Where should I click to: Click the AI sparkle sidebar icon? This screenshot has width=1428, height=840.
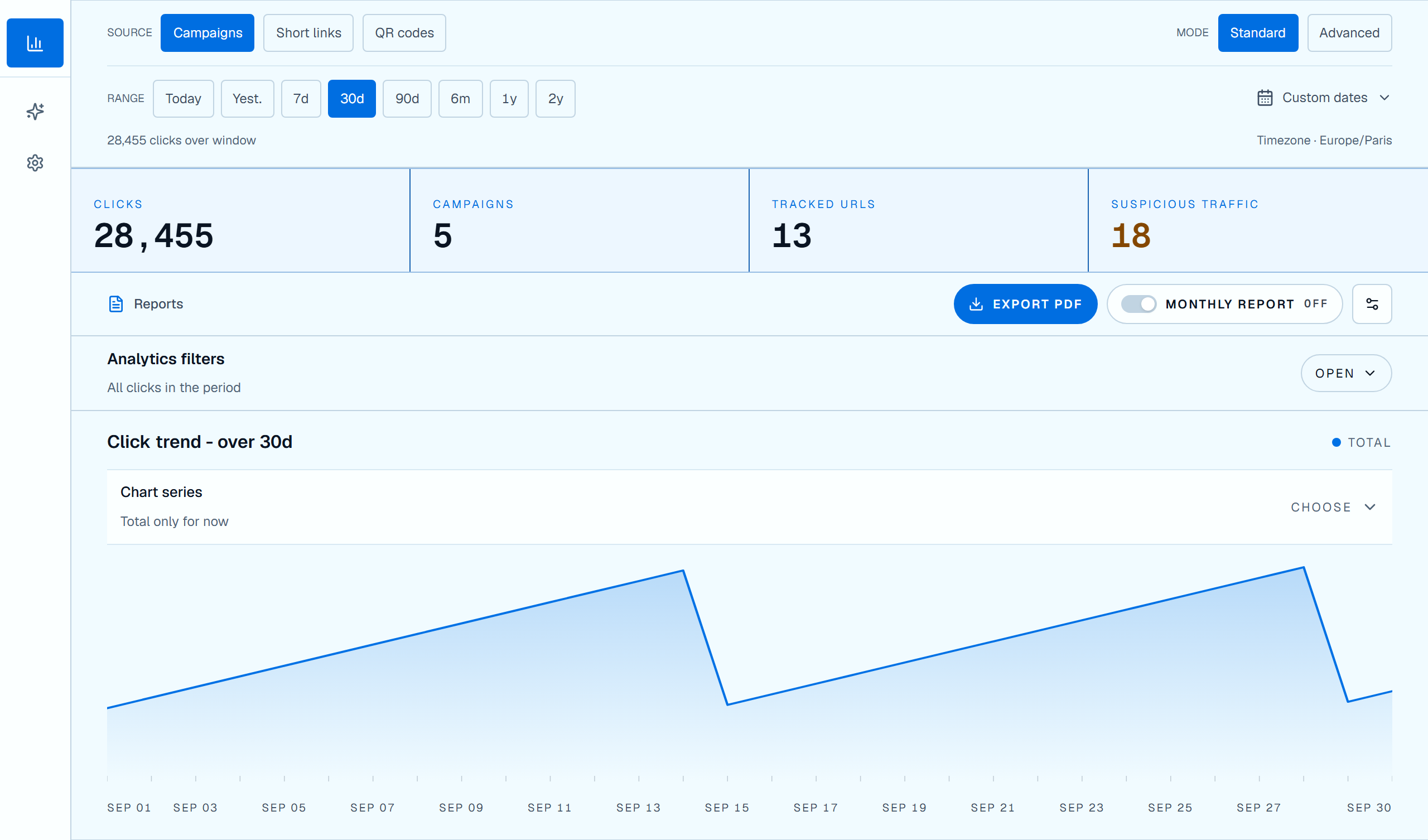(35, 111)
